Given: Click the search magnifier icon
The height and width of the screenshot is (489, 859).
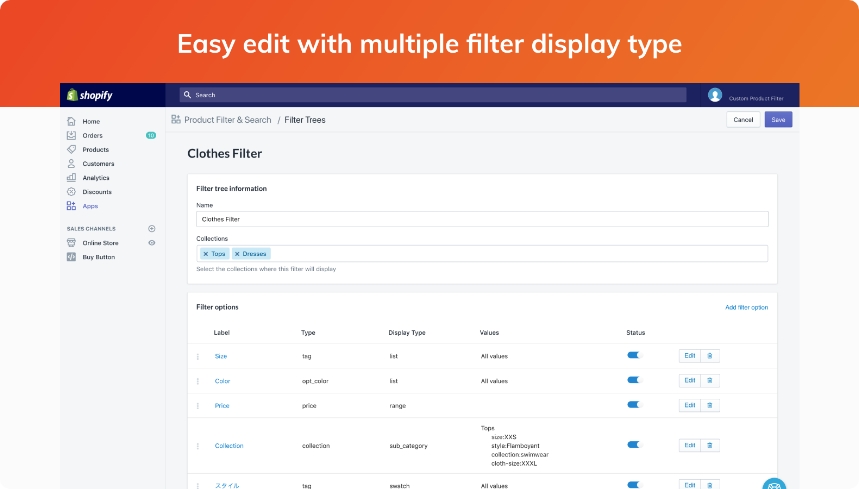Looking at the screenshot, I should pyautogui.click(x=187, y=95).
